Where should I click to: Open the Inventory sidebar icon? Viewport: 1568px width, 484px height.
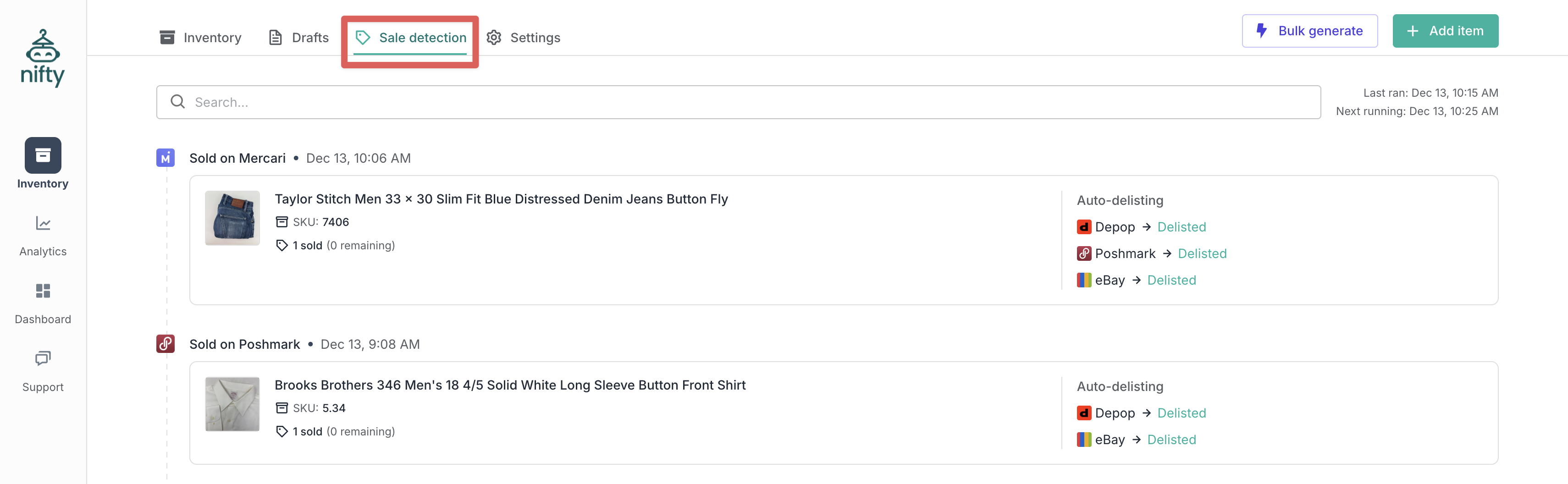(43, 155)
